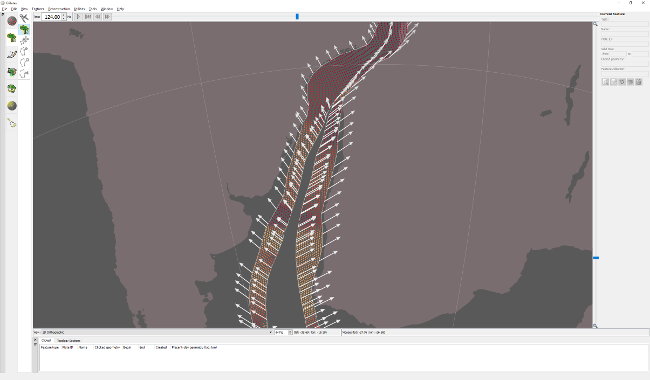Click the Created column header

click(161, 348)
